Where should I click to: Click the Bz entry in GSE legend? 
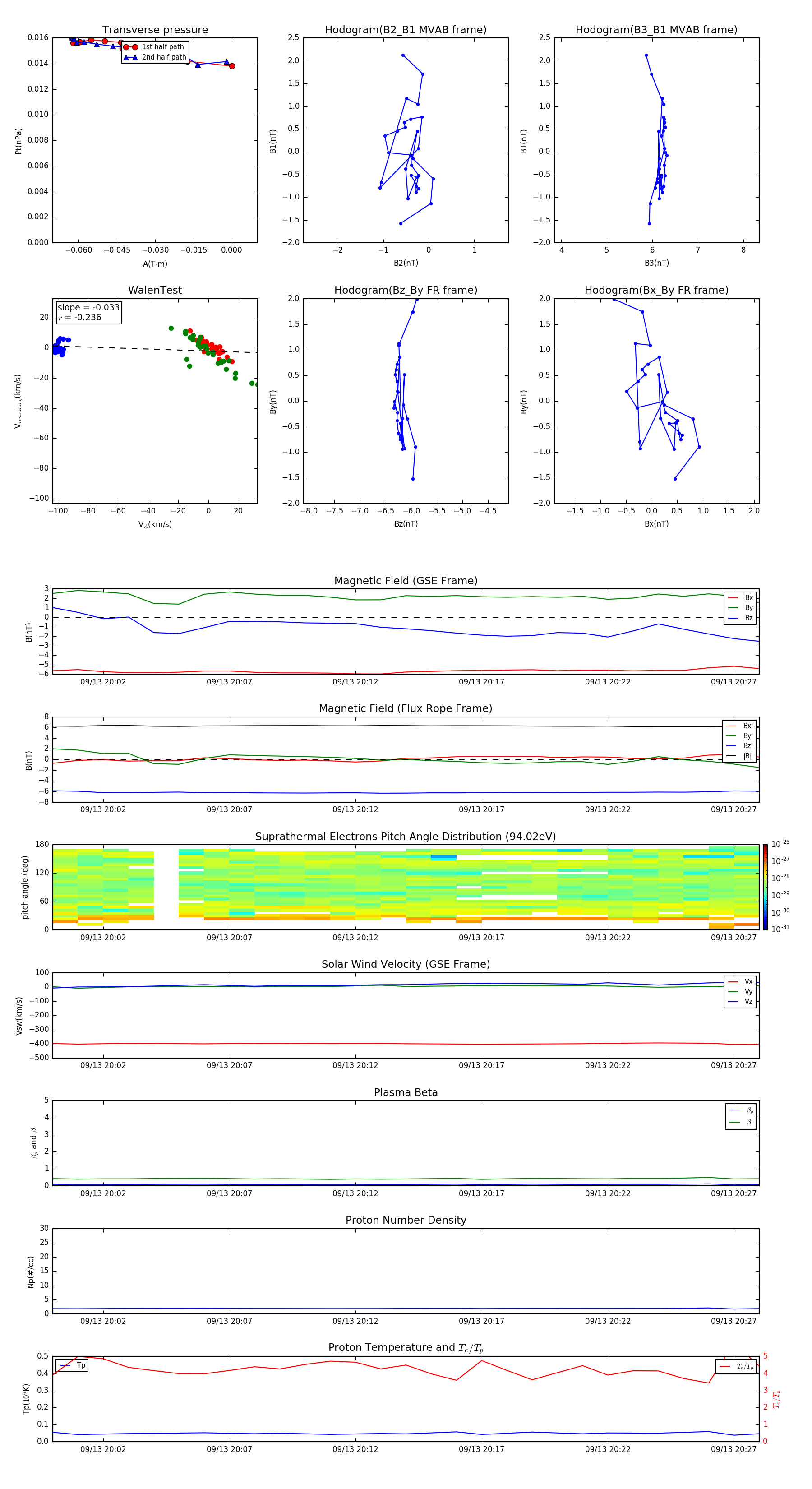click(x=741, y=618)
